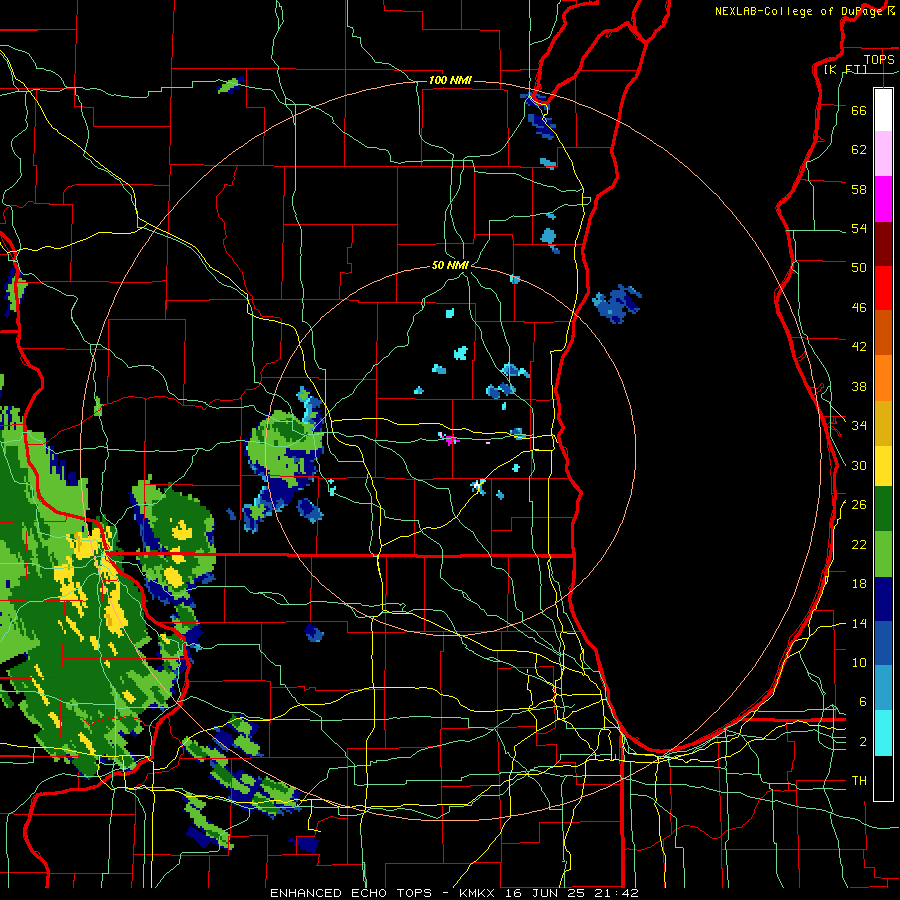Click the '46' legend value
This screenshot has width=900, height=900.
pyautogui.click(x=859, y=308)
